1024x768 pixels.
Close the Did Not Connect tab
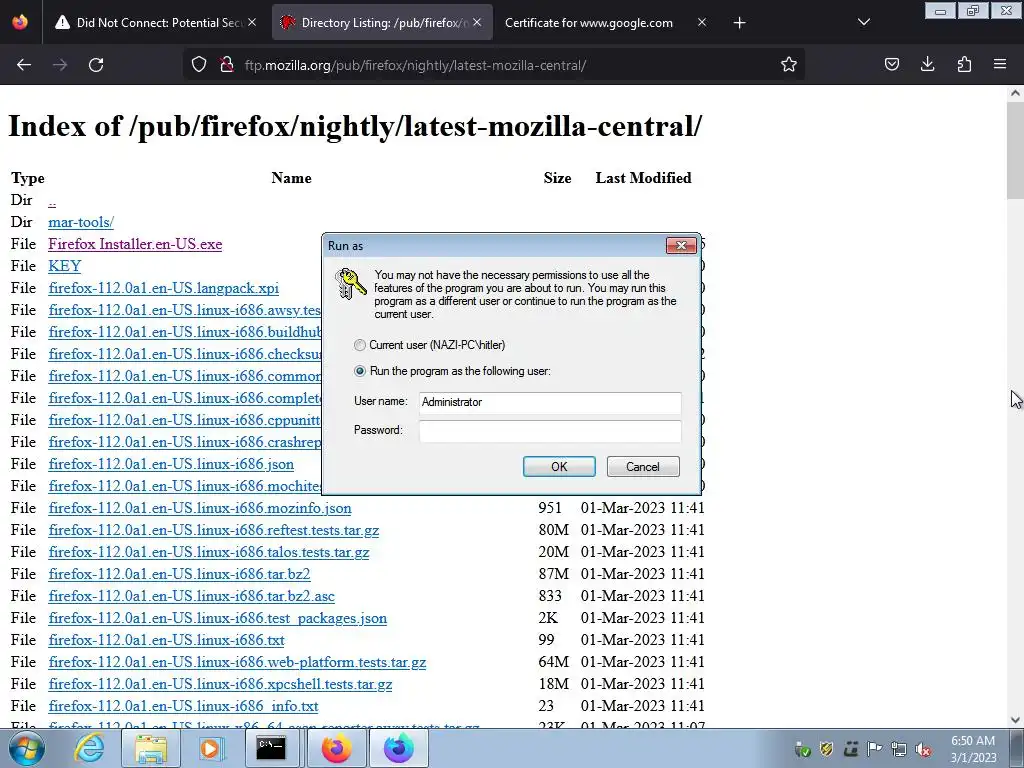pyautogui.click(x=252, y=22)
